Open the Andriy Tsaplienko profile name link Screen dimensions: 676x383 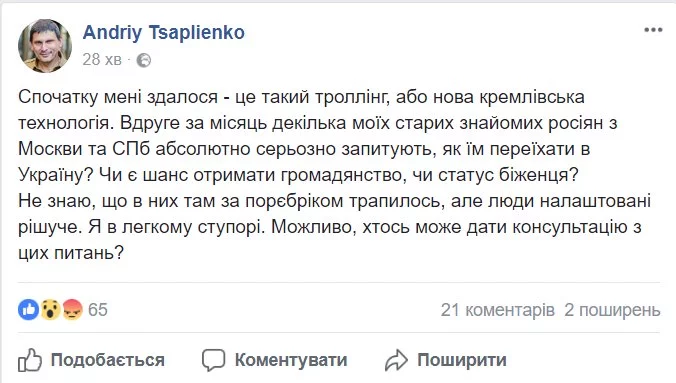tap(164, 32)
